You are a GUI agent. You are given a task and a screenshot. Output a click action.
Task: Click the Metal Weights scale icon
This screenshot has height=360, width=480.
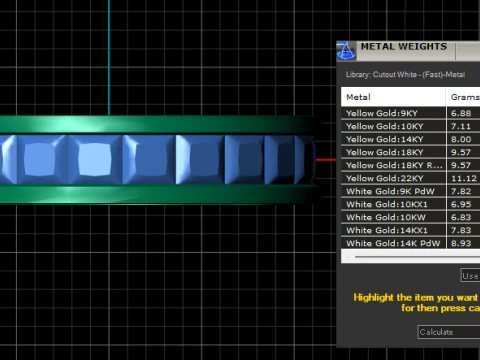346,51
